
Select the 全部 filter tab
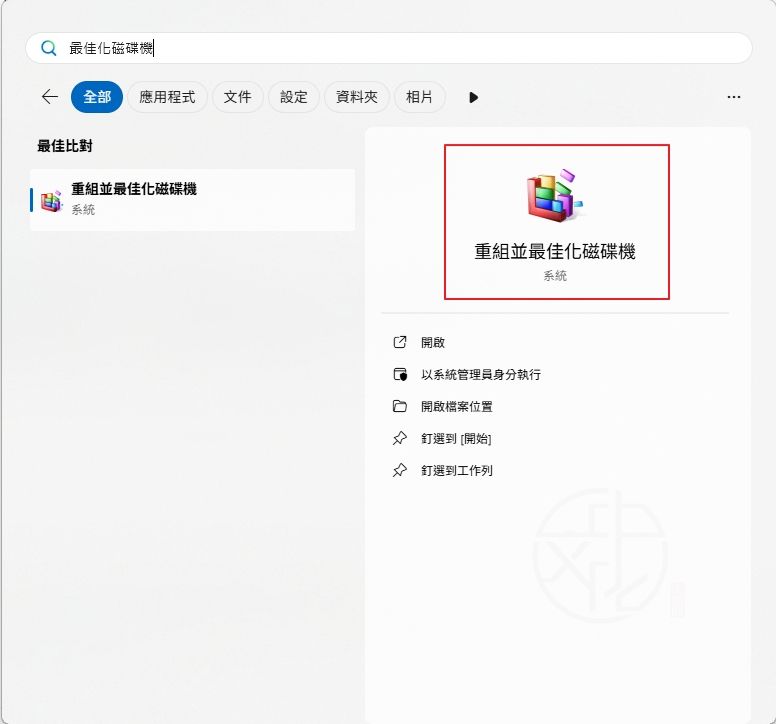(97, 97)
